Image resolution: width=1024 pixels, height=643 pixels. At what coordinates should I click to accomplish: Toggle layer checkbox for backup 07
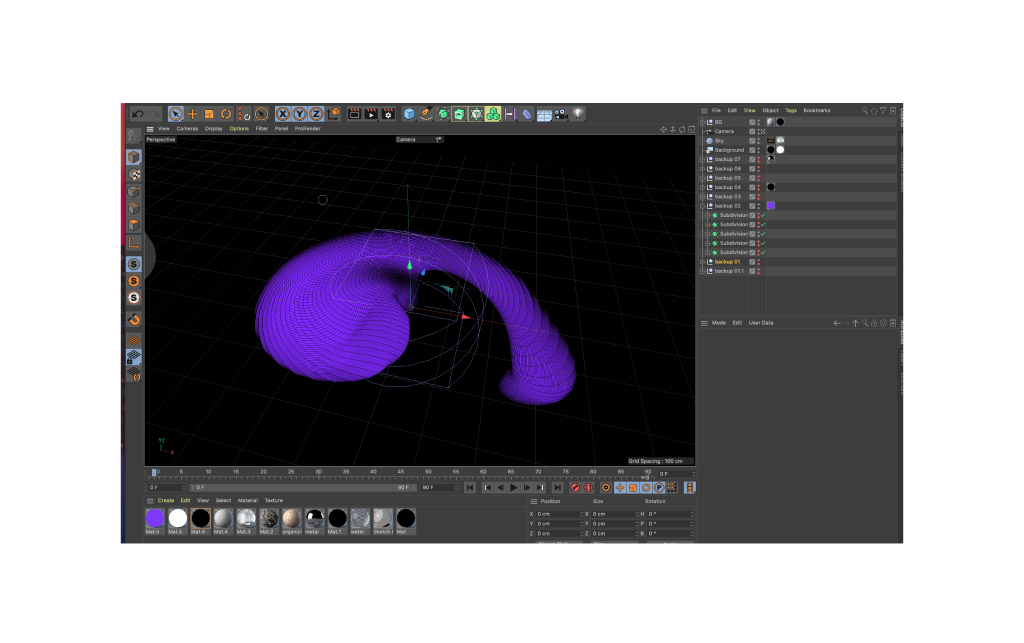(x=752, y=159)
